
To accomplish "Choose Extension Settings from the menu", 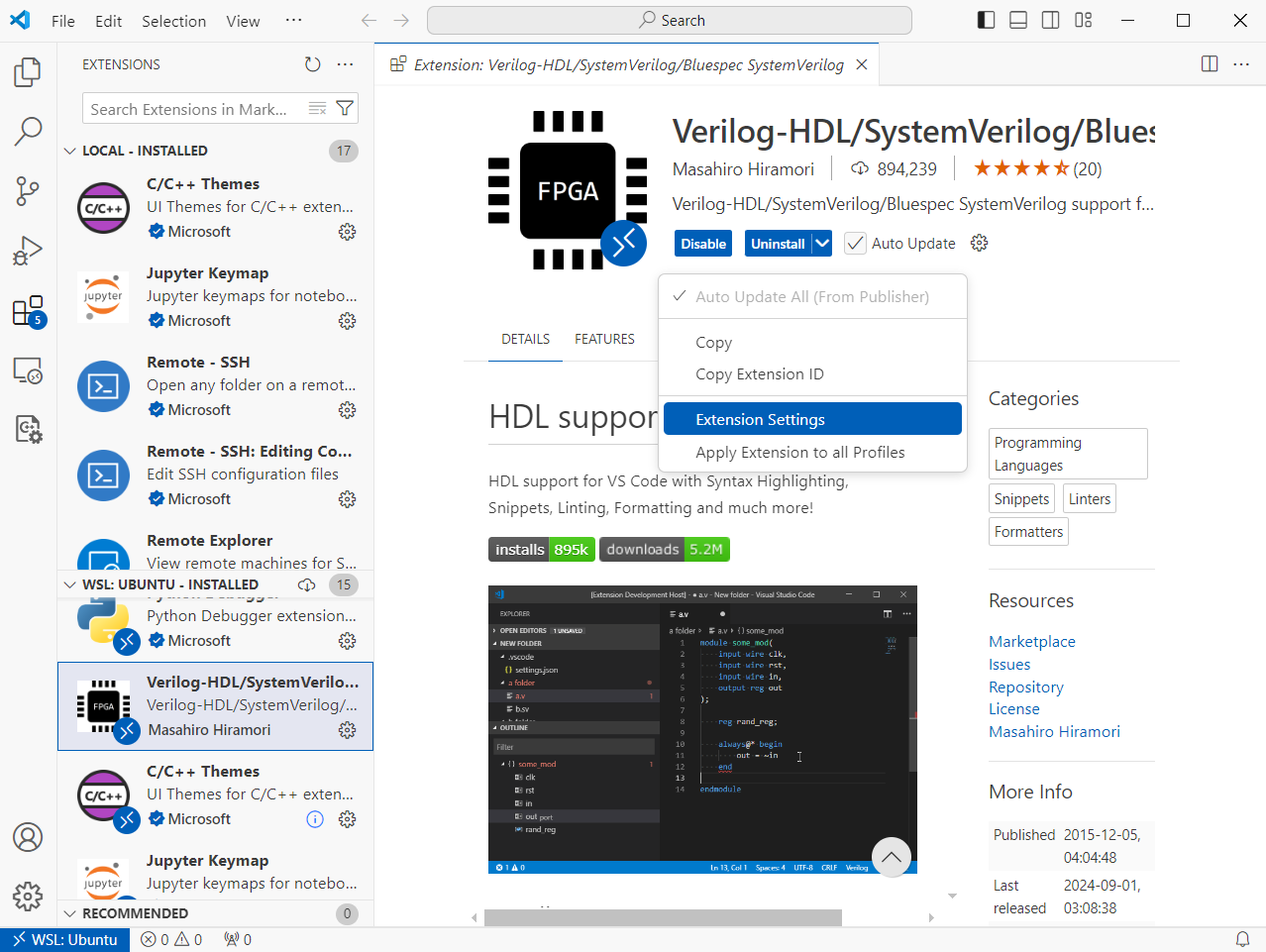I will (x=812, y=419).
